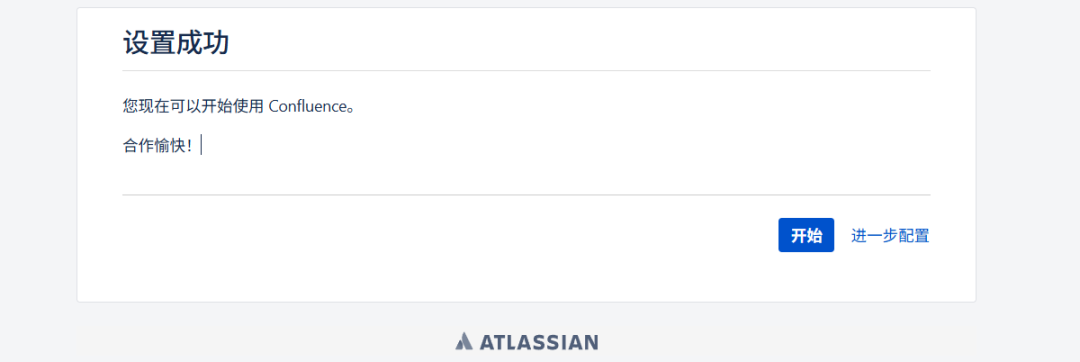The height and width of the screenshot is (362, 1080).
Task: Click the text cursor after 合作愉快！
Action: 201,146
